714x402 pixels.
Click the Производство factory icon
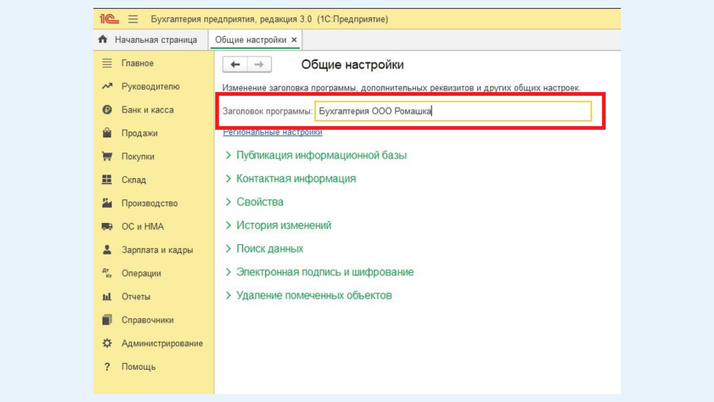pos(107,203)
